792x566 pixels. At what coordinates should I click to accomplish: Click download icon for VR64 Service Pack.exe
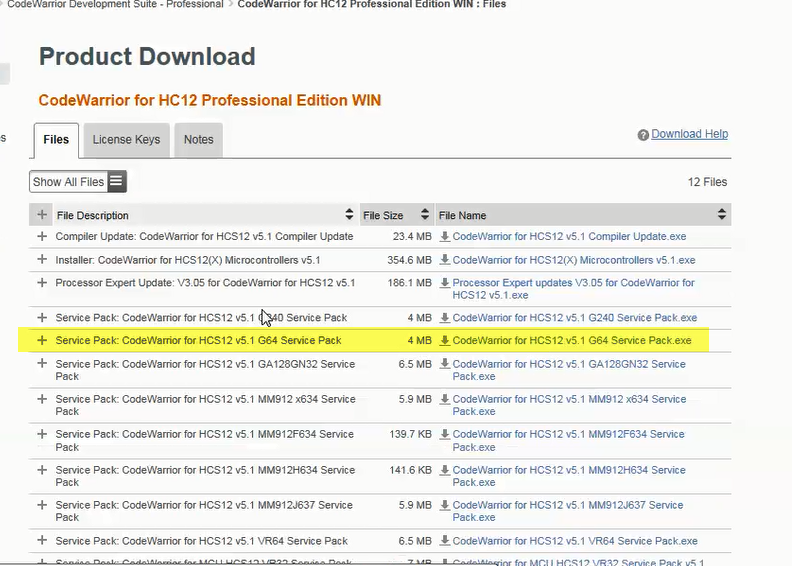pos(444,541)
